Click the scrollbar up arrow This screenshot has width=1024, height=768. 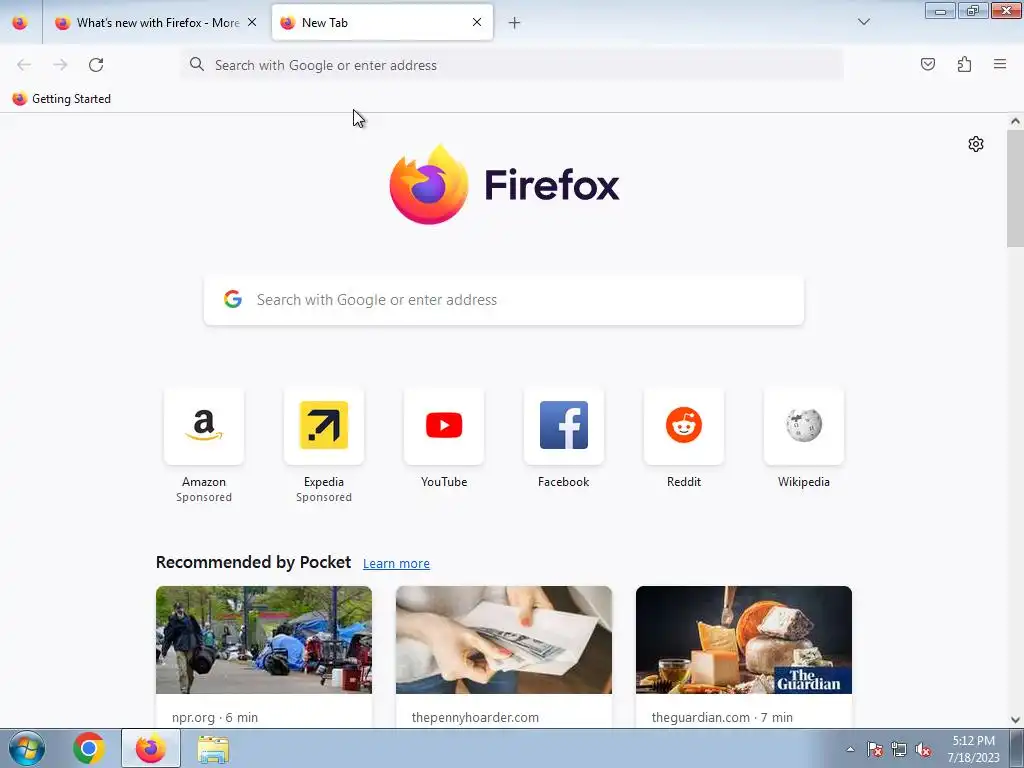point(1015,121)
